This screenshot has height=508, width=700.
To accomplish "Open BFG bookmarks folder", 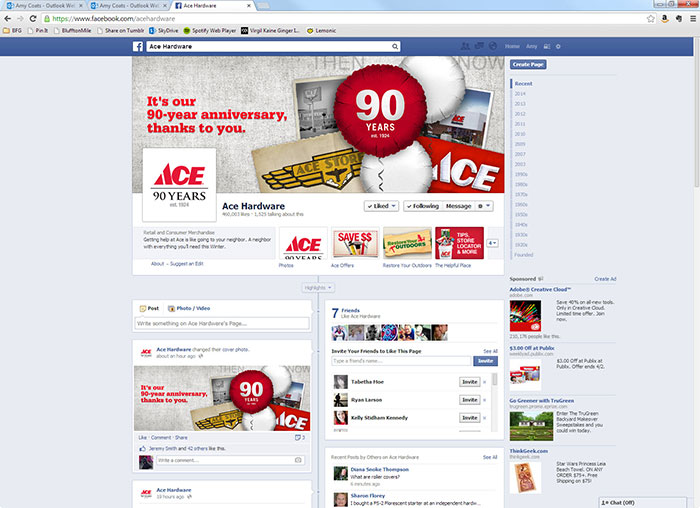I will [x=12, y=31].
